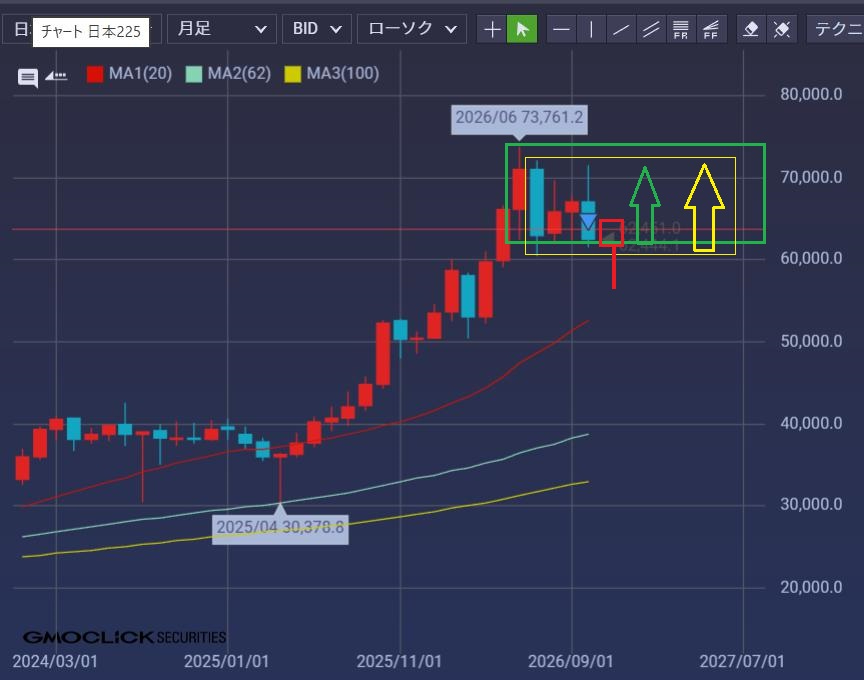Click the 40,000.0 price axis label
Image resolution: width=864 pixels, height=680 pixels.
(811, 423)
